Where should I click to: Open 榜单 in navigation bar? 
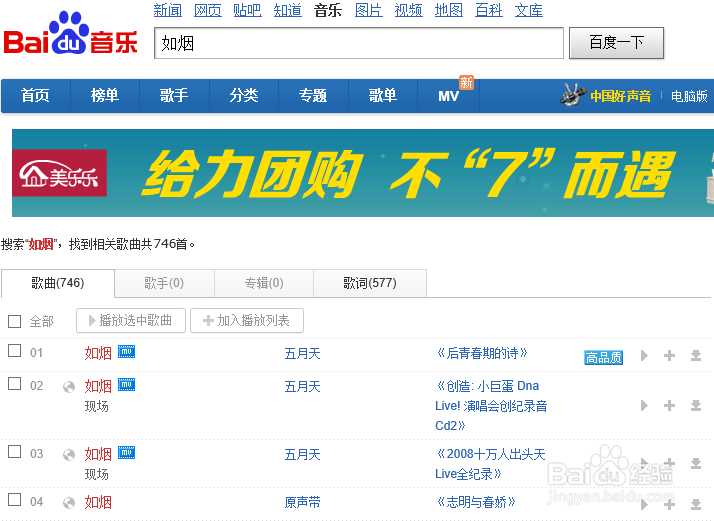click(105, 96)
